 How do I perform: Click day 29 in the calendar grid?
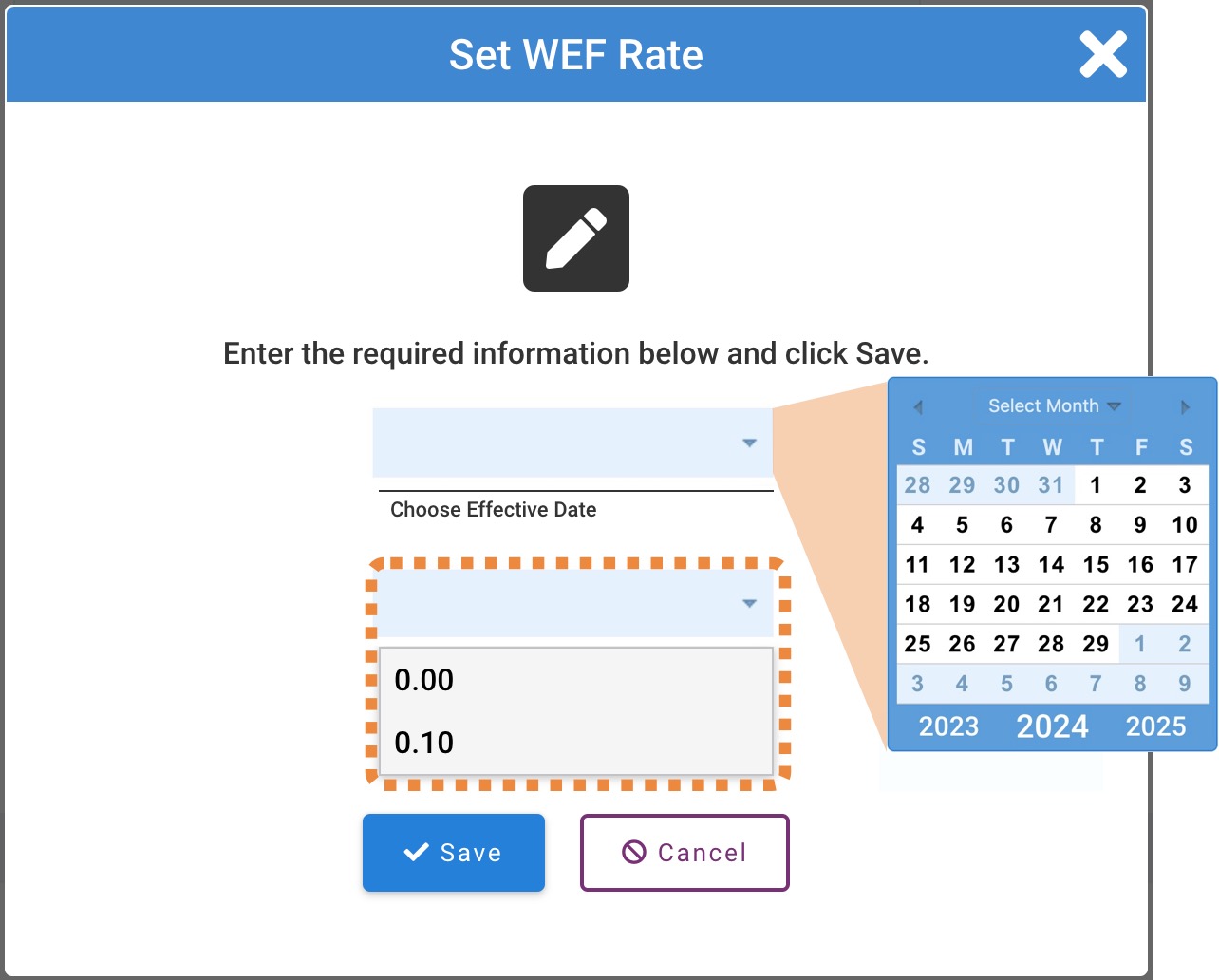[1097, 644]
